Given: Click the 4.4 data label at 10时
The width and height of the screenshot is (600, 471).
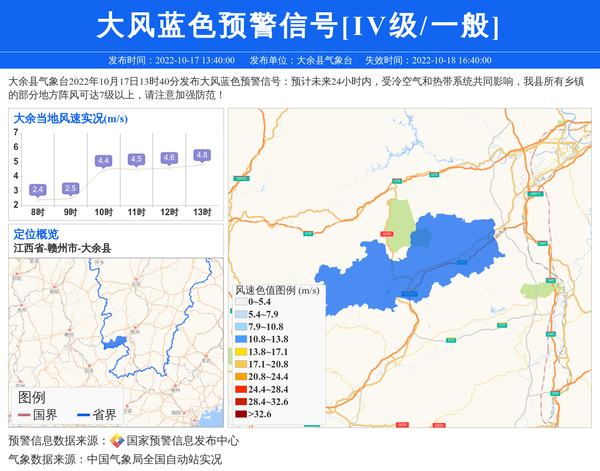Looking at the screenshot, I should (x=103, y=160).
